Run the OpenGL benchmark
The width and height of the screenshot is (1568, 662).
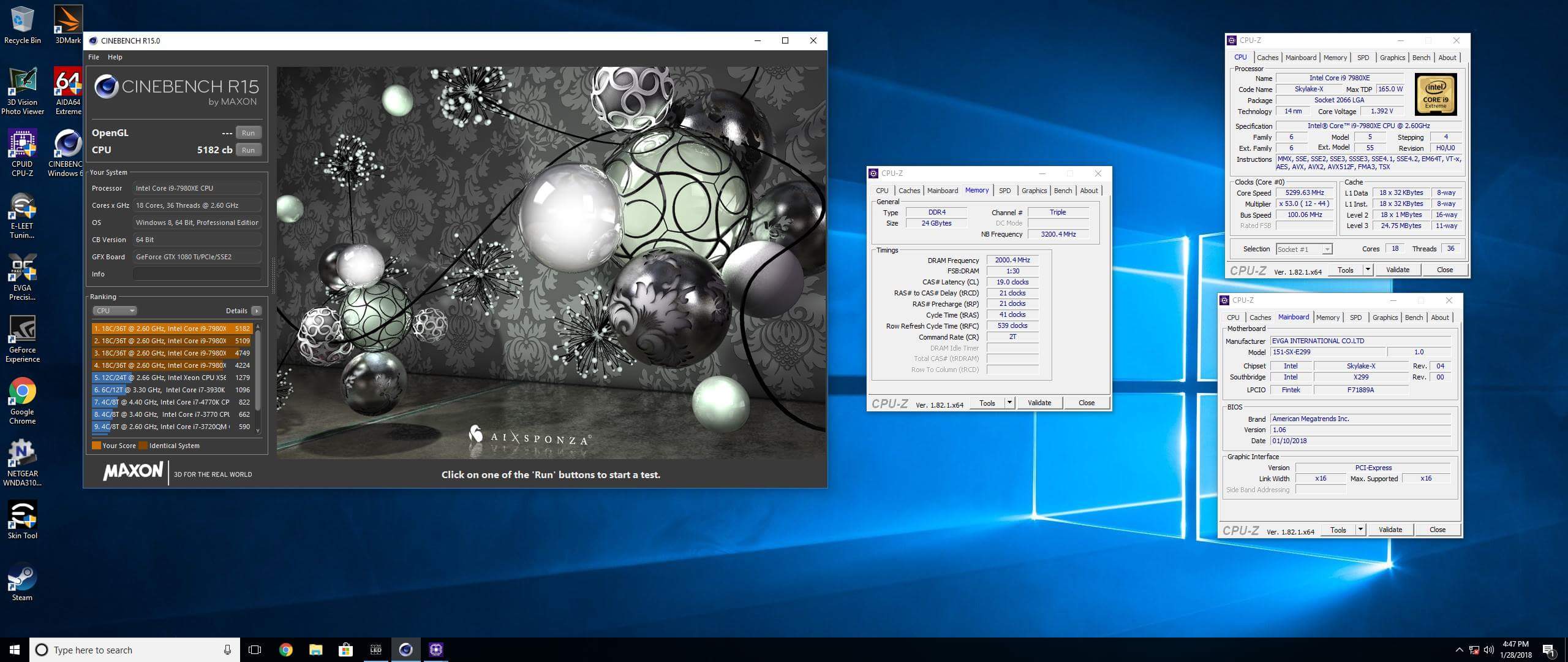248,133
